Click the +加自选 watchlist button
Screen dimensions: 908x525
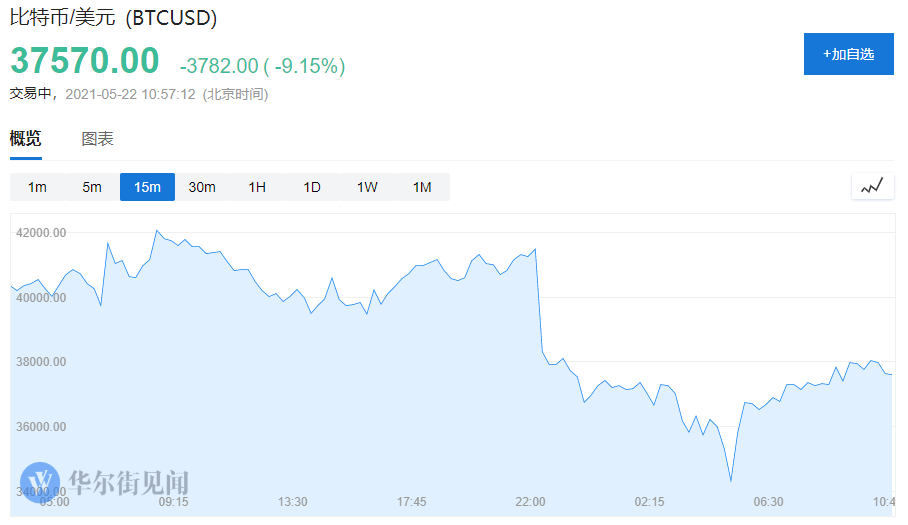click(848, 54)
